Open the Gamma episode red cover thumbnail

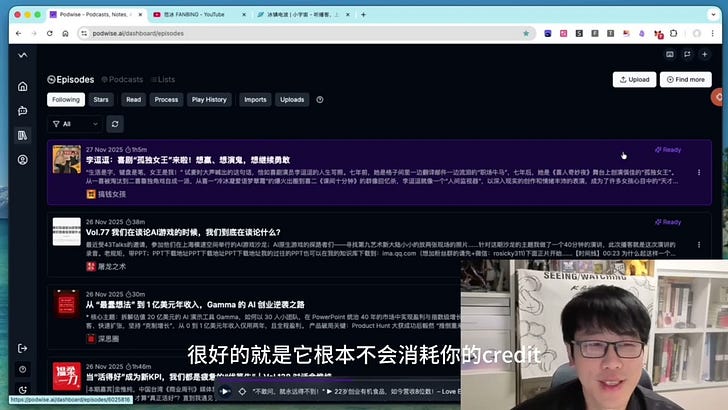pyautogui.click(x=66, y=304)
